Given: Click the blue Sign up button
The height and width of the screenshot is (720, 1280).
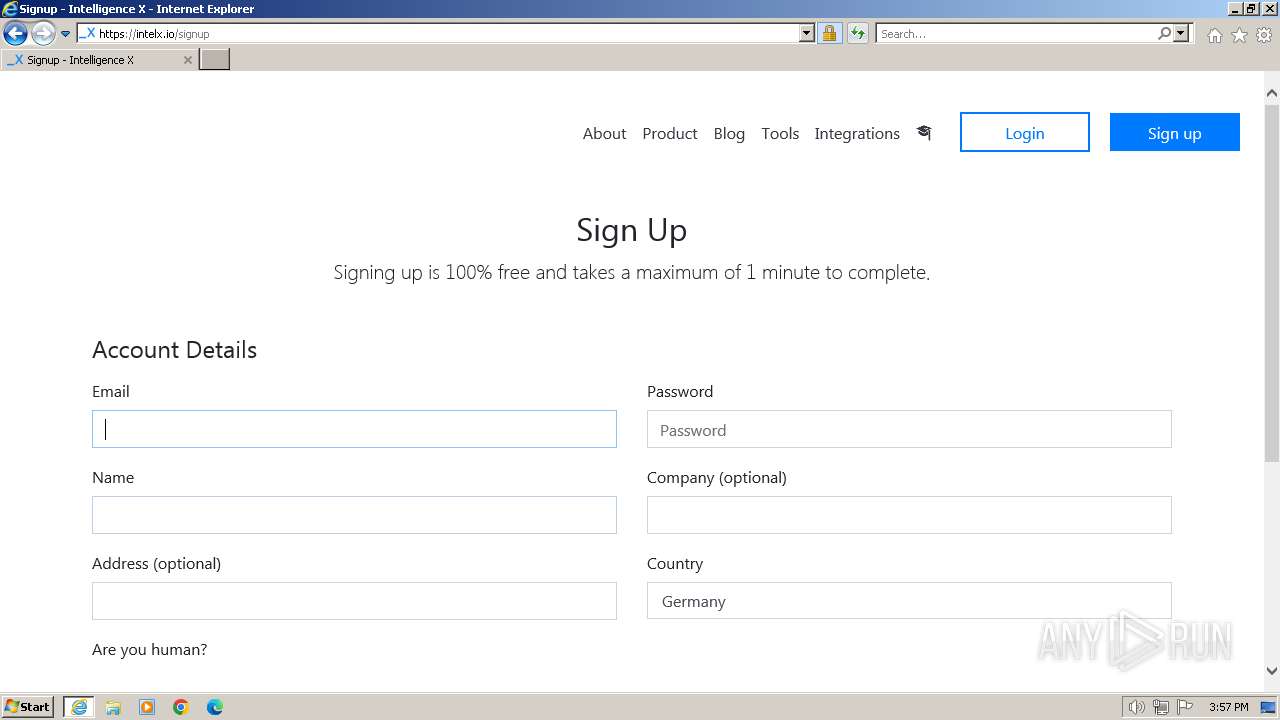Looking at the screenshot, I should coord(1175,132).
